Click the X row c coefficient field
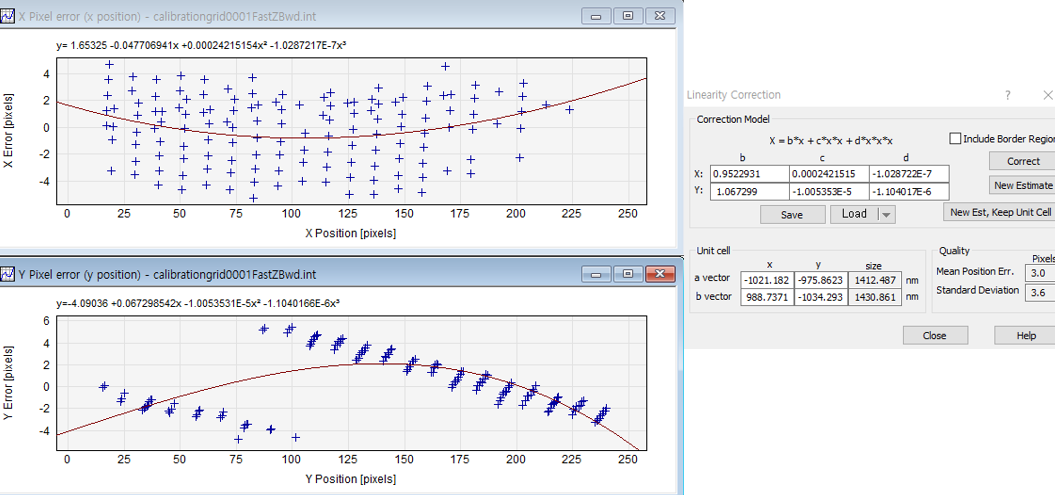 tap(828, 174)
